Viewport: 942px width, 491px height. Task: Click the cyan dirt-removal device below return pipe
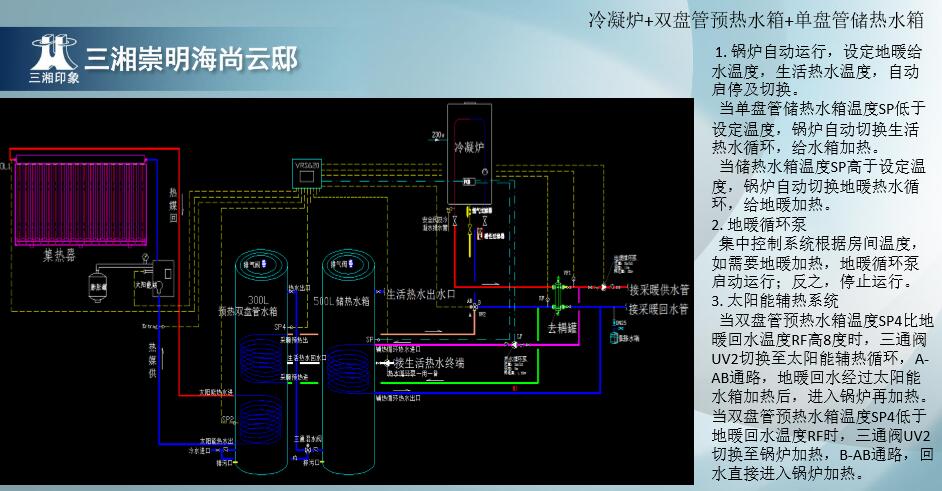click(615, 337)
